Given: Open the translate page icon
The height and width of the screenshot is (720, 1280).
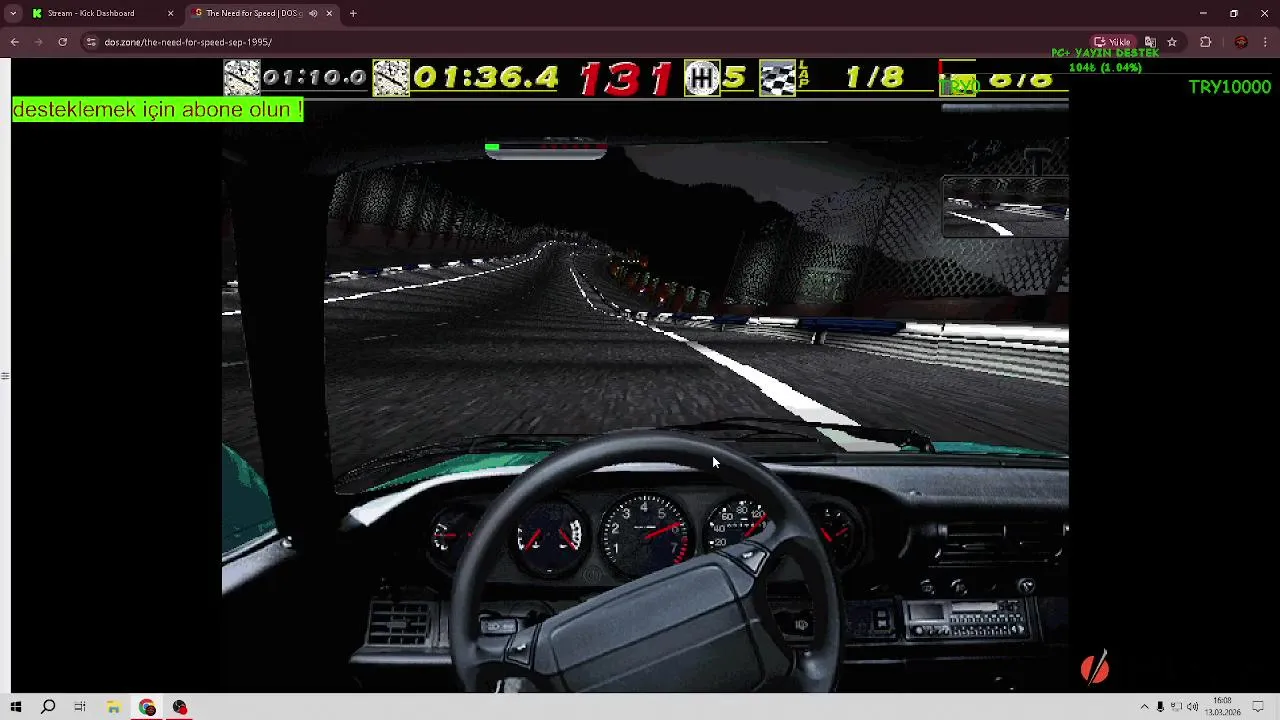Looking at the screenshot, I should click(1150, 42).
